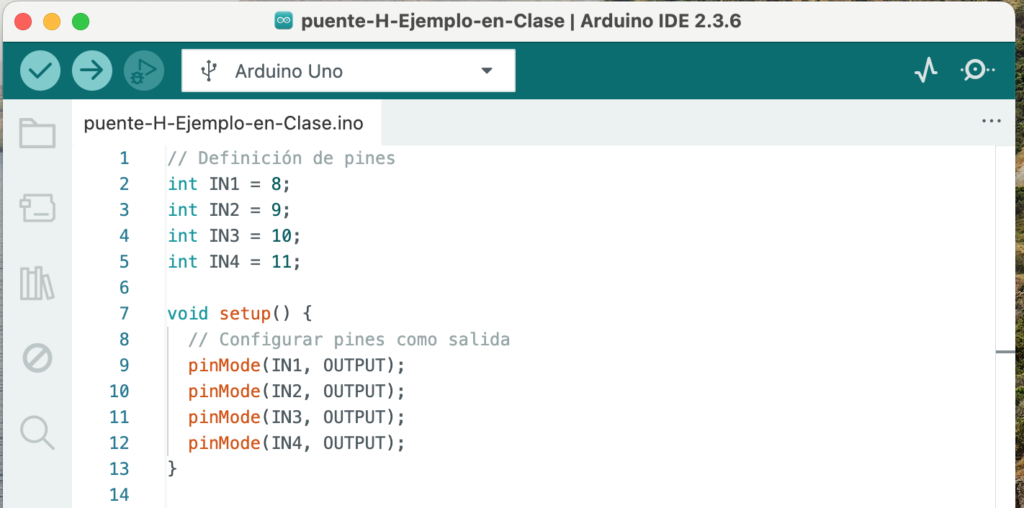
Task: Click the line 'int IN1 = 8;'
Action: [x=229, y=184]
